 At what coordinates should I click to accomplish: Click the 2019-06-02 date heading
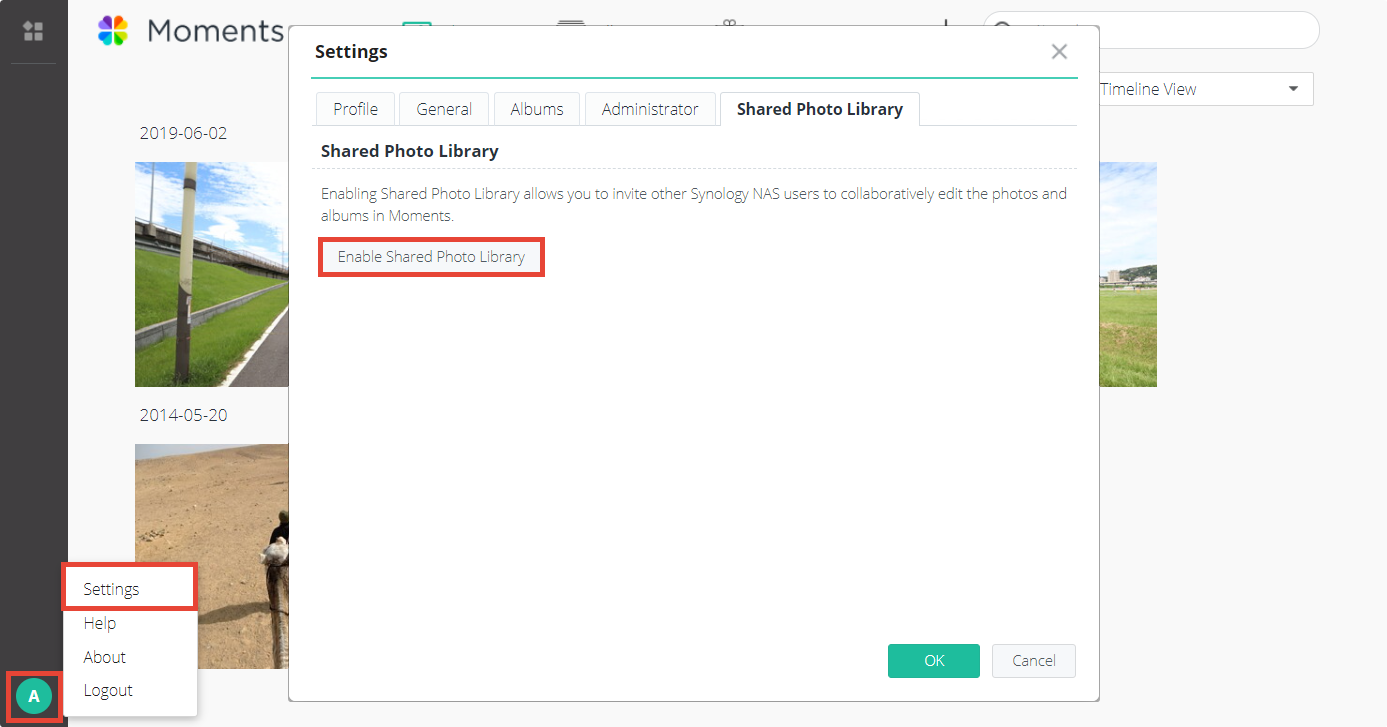tap(183, 133)
